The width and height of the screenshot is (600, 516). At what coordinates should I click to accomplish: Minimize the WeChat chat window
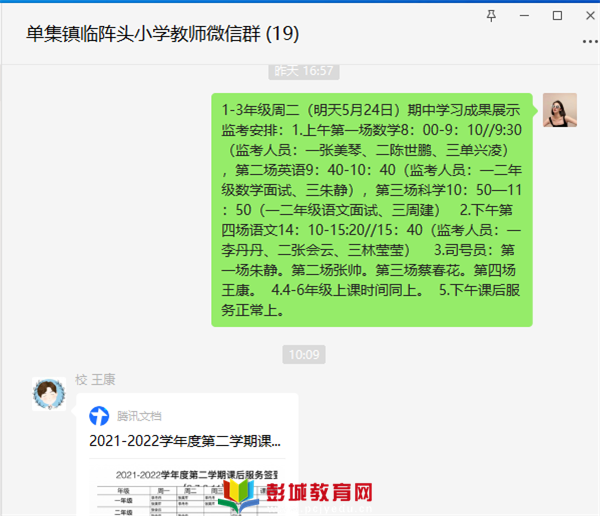[524, 16]
